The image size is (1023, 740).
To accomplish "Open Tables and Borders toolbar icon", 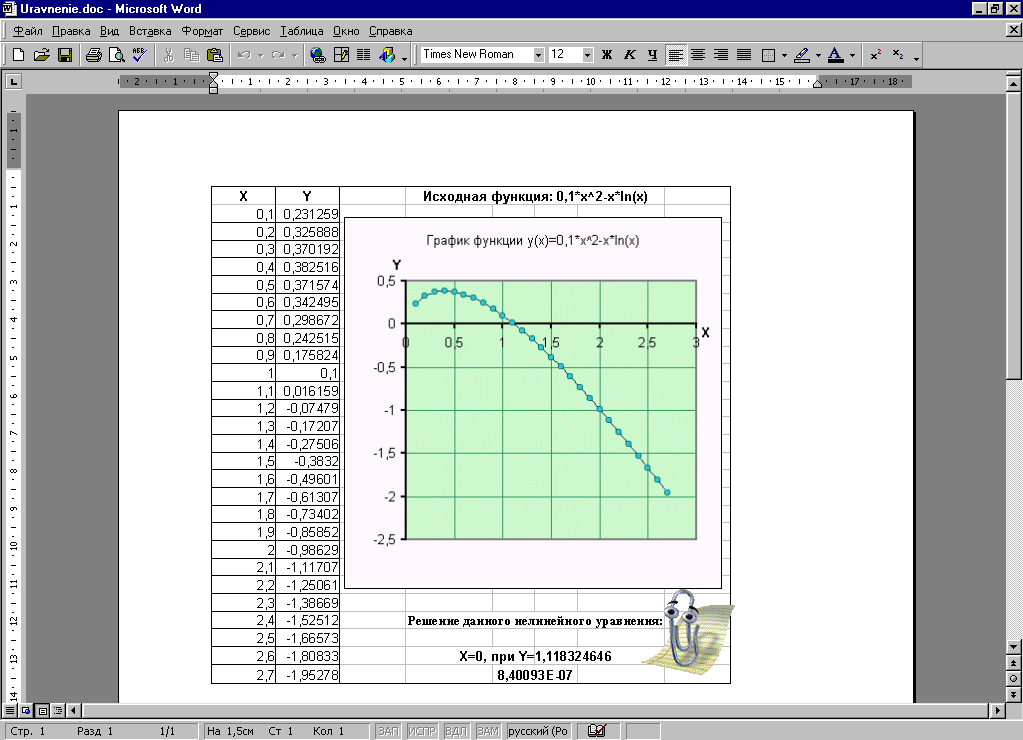I will (341, 55).
